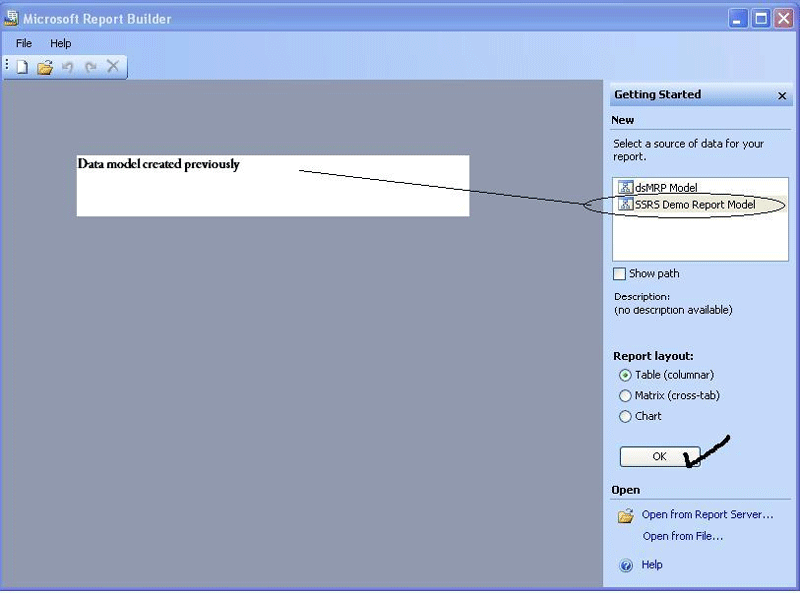Open report using the folder toolbar icon

pos(45,67)
